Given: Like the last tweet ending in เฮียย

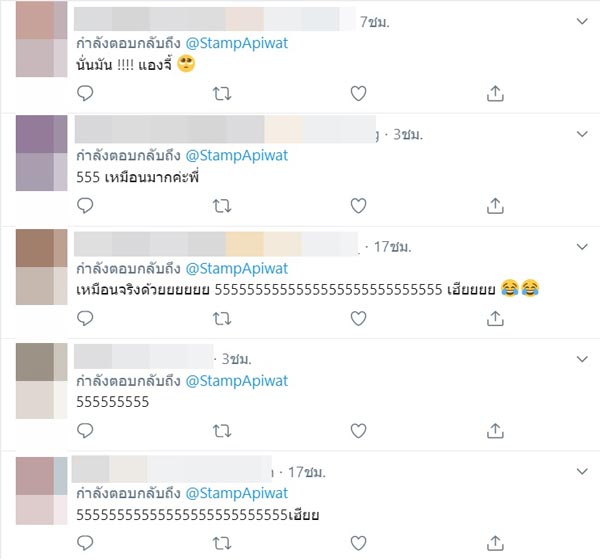Looking at the screenshot, I should (359, 543).
